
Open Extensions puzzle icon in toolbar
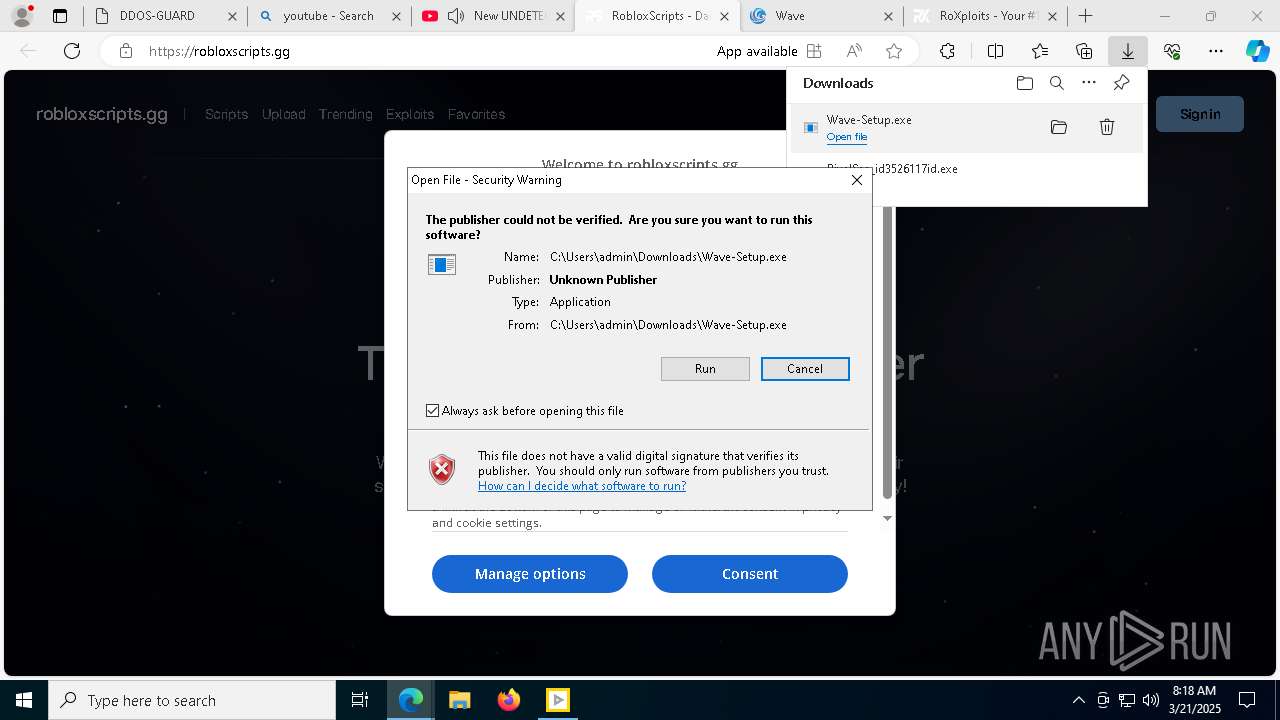(947, 51)
